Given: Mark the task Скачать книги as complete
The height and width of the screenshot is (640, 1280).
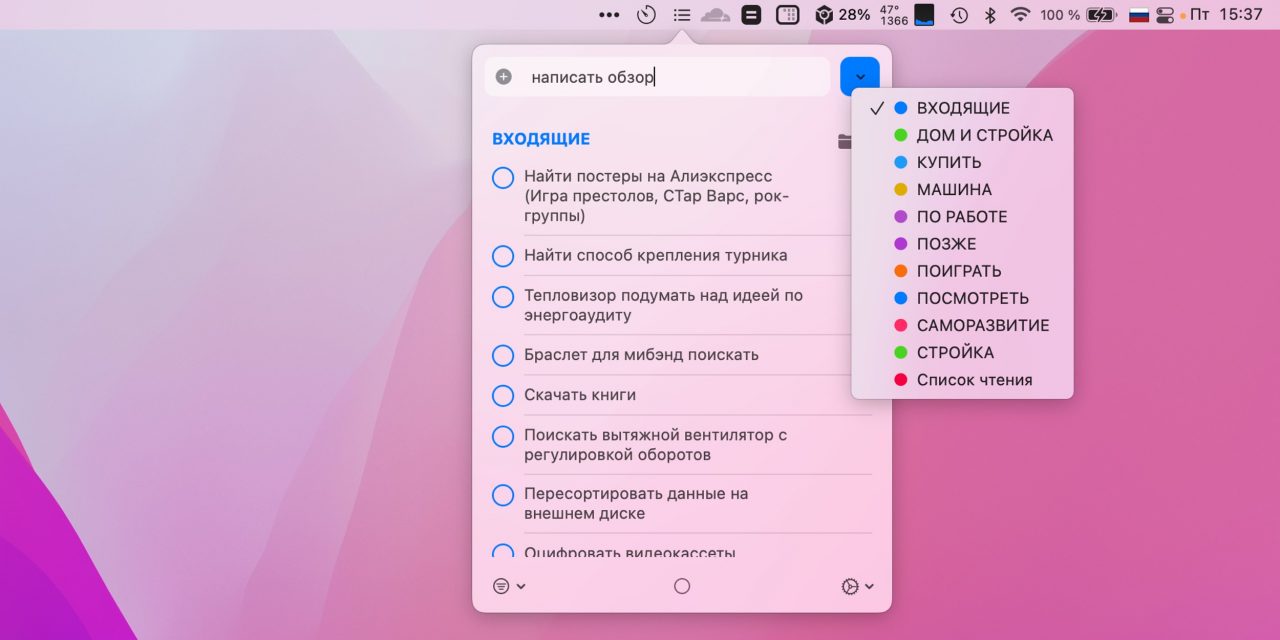Looking at the screenshot, I should tap(503, 395).
